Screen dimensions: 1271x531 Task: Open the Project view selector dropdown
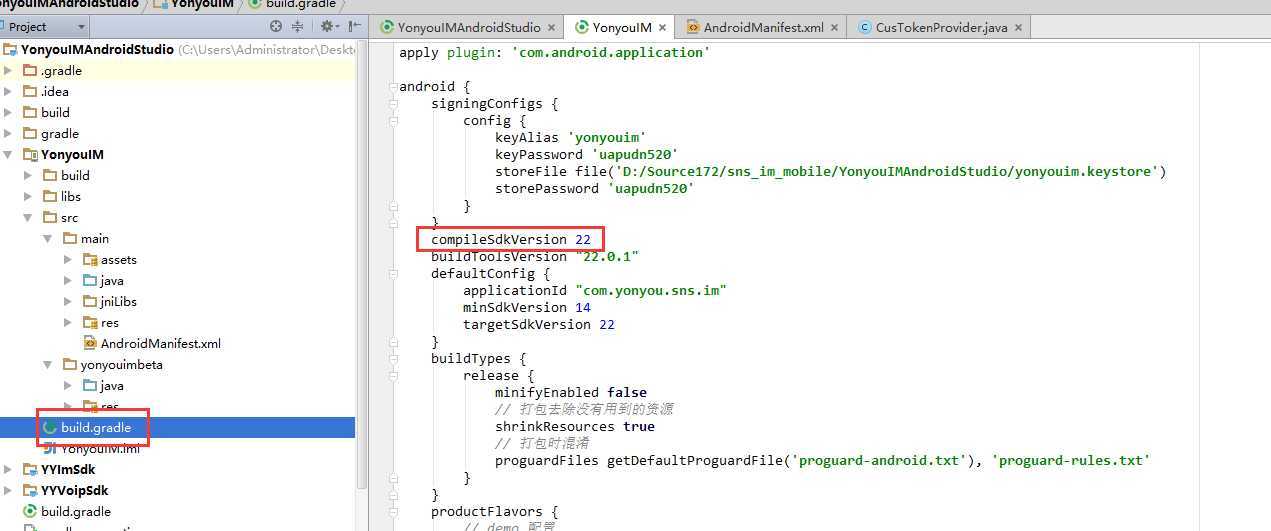click(45, 27)
